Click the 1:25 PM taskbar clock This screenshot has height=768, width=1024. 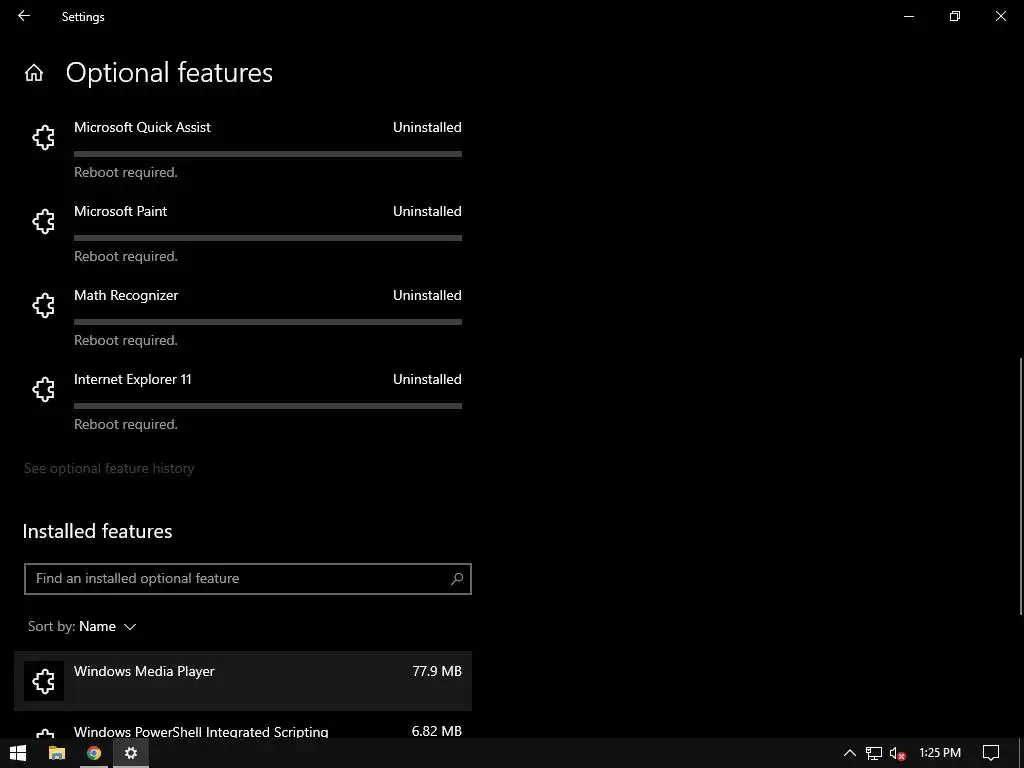pos(940,753)
